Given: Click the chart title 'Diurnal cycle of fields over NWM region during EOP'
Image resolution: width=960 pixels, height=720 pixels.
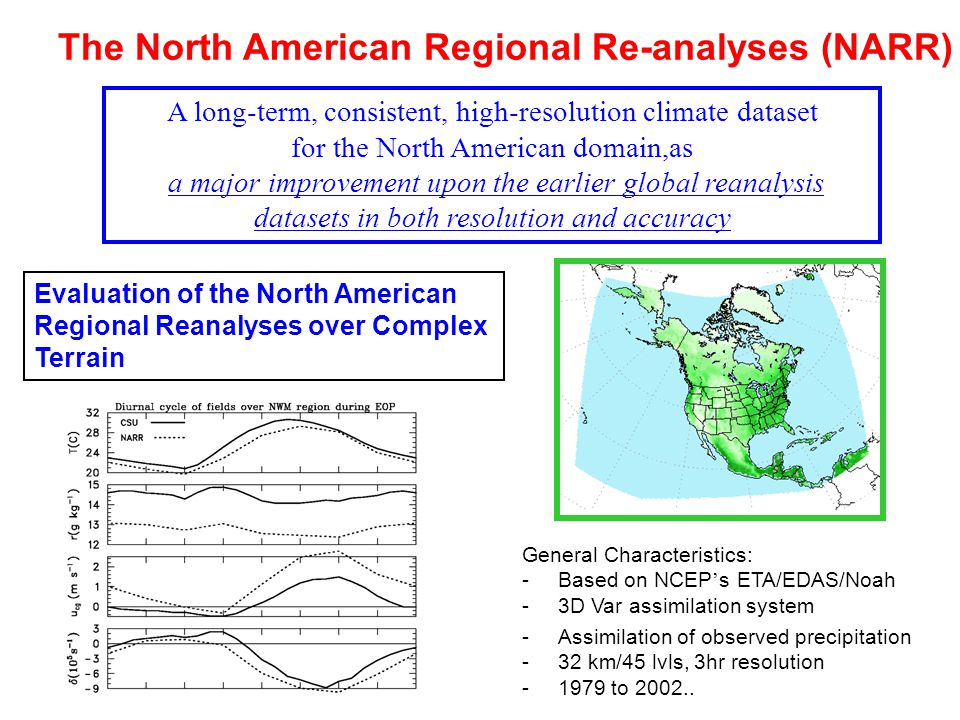Looking at the screenshot, I should pyautogui.click(x=255, y=407).
